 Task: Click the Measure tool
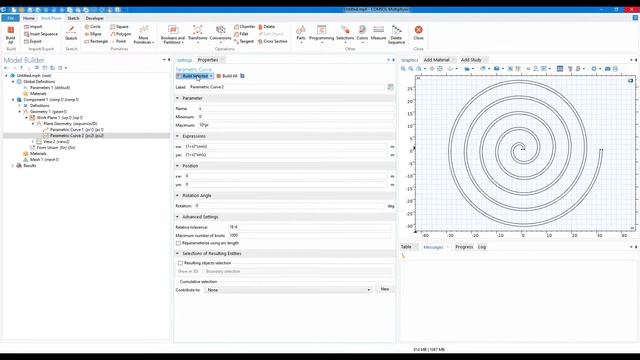pos(378,33)
